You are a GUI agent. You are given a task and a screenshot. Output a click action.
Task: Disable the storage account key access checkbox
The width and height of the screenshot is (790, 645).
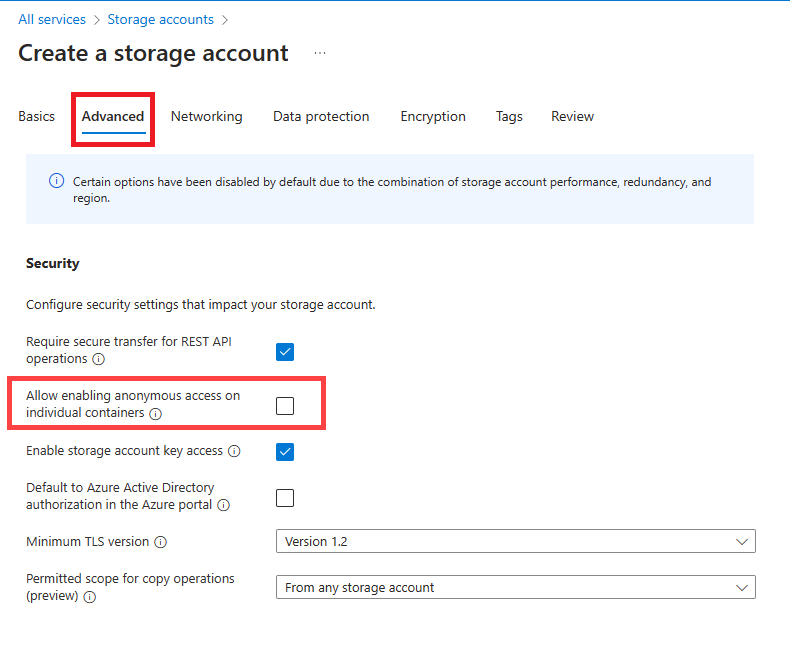(285, 451)
